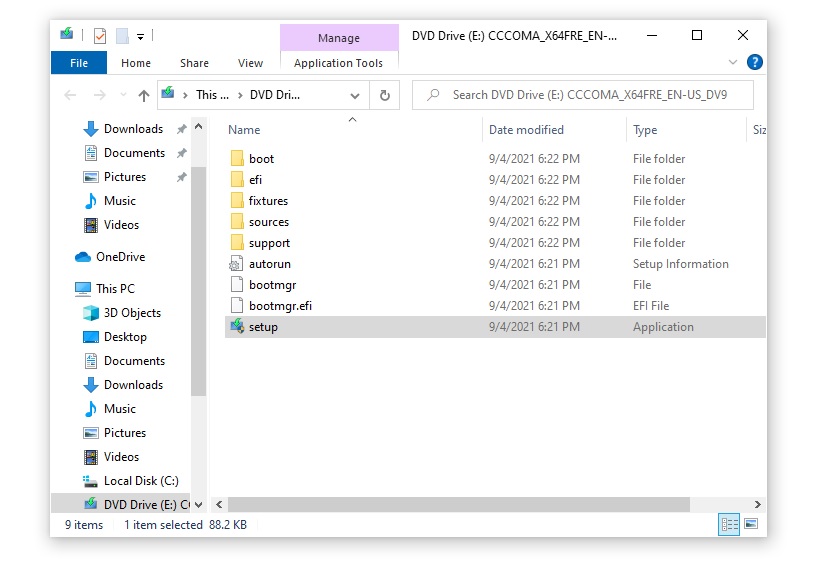Screen dimensions: 813x572
Task: Sort by the Type column header
Action: [x=686, y=130]
